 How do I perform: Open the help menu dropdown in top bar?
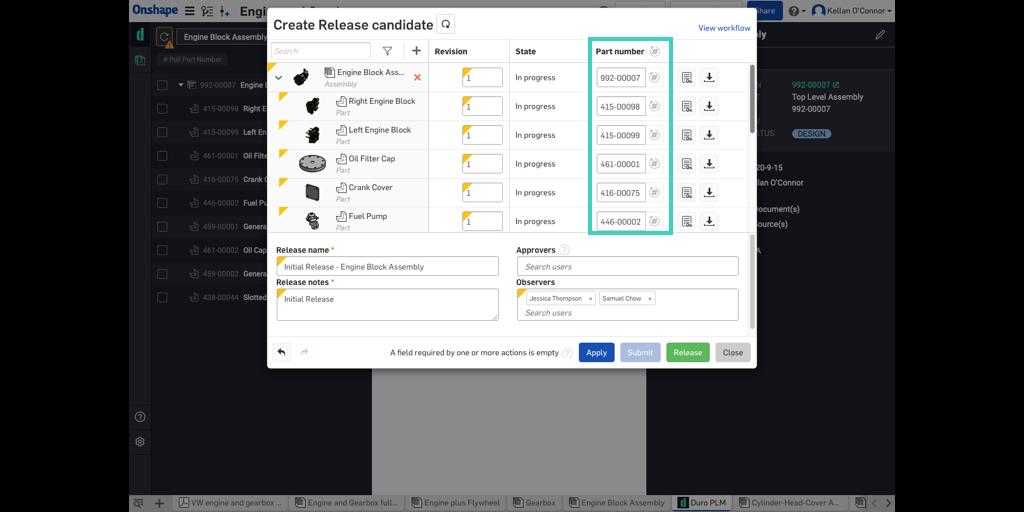(796, 11)
